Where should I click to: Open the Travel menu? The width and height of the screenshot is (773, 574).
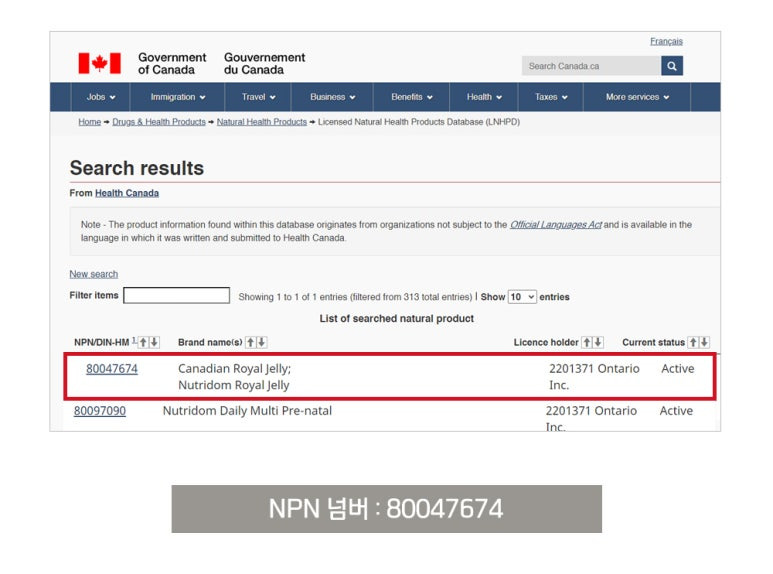[x=258, y=97]
